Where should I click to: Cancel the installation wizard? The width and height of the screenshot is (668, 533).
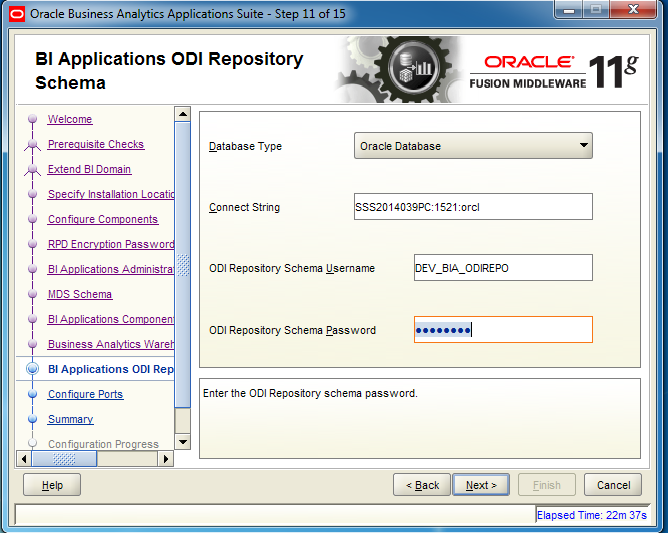pyautogui.click(x=613, y=485)
